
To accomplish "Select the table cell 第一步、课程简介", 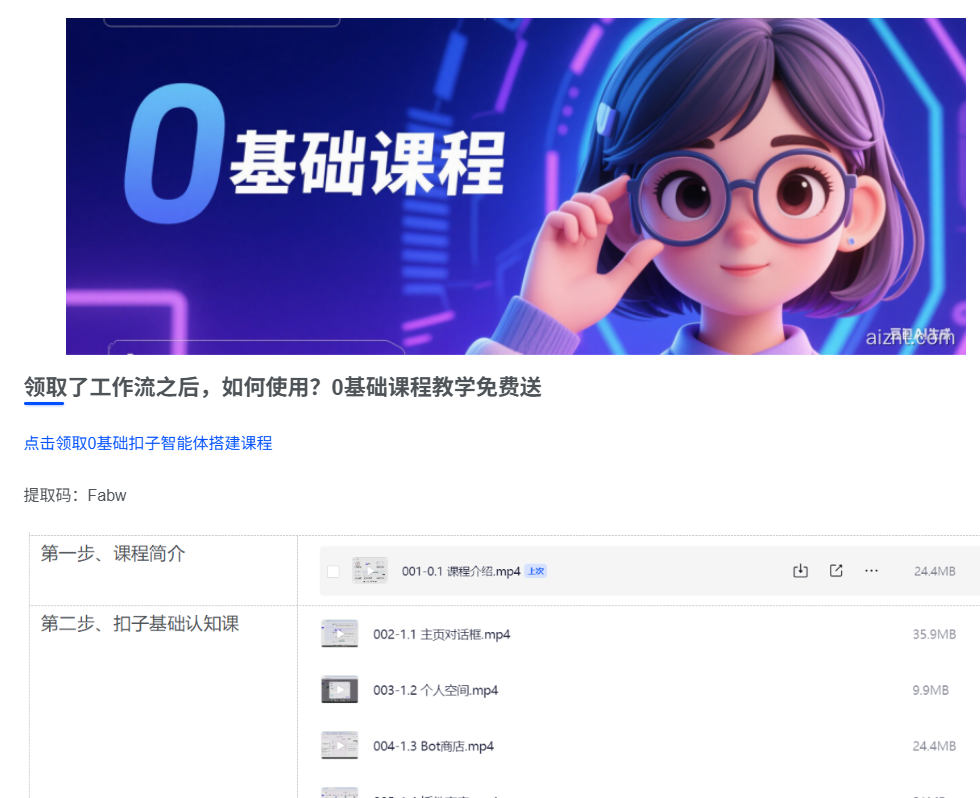I will point(163,570).
